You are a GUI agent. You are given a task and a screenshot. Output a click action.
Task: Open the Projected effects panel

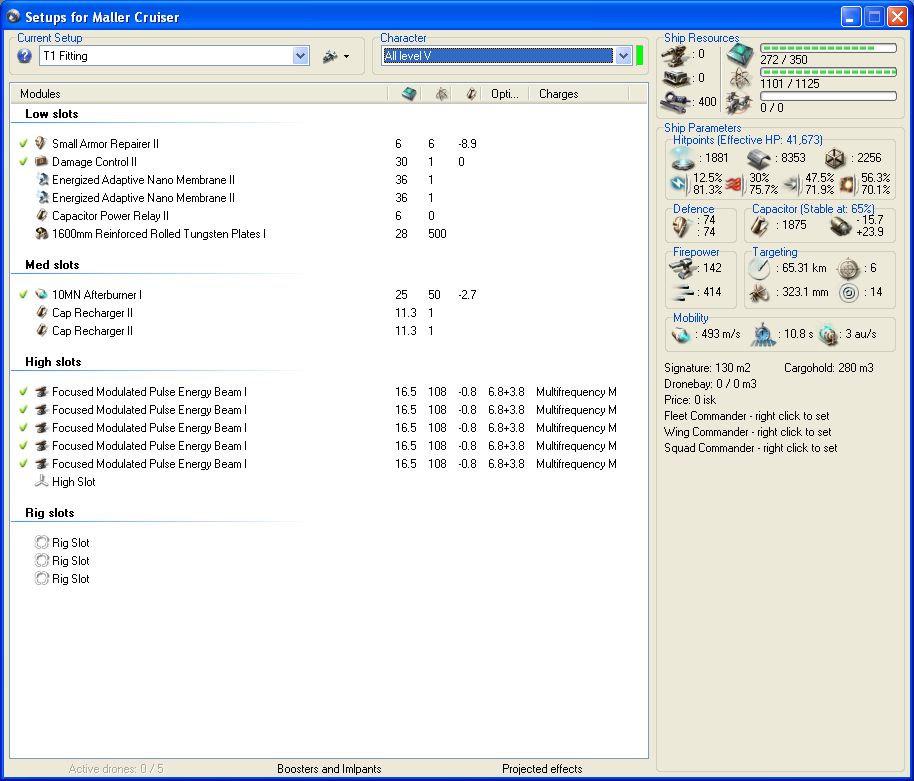(x=542, y=769)
